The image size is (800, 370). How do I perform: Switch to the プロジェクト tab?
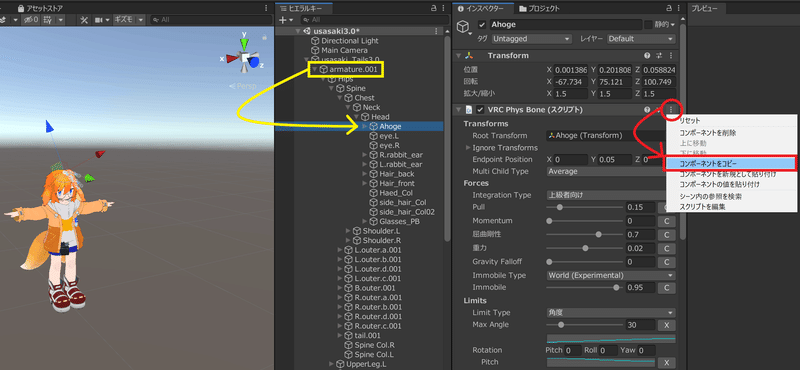539,8
